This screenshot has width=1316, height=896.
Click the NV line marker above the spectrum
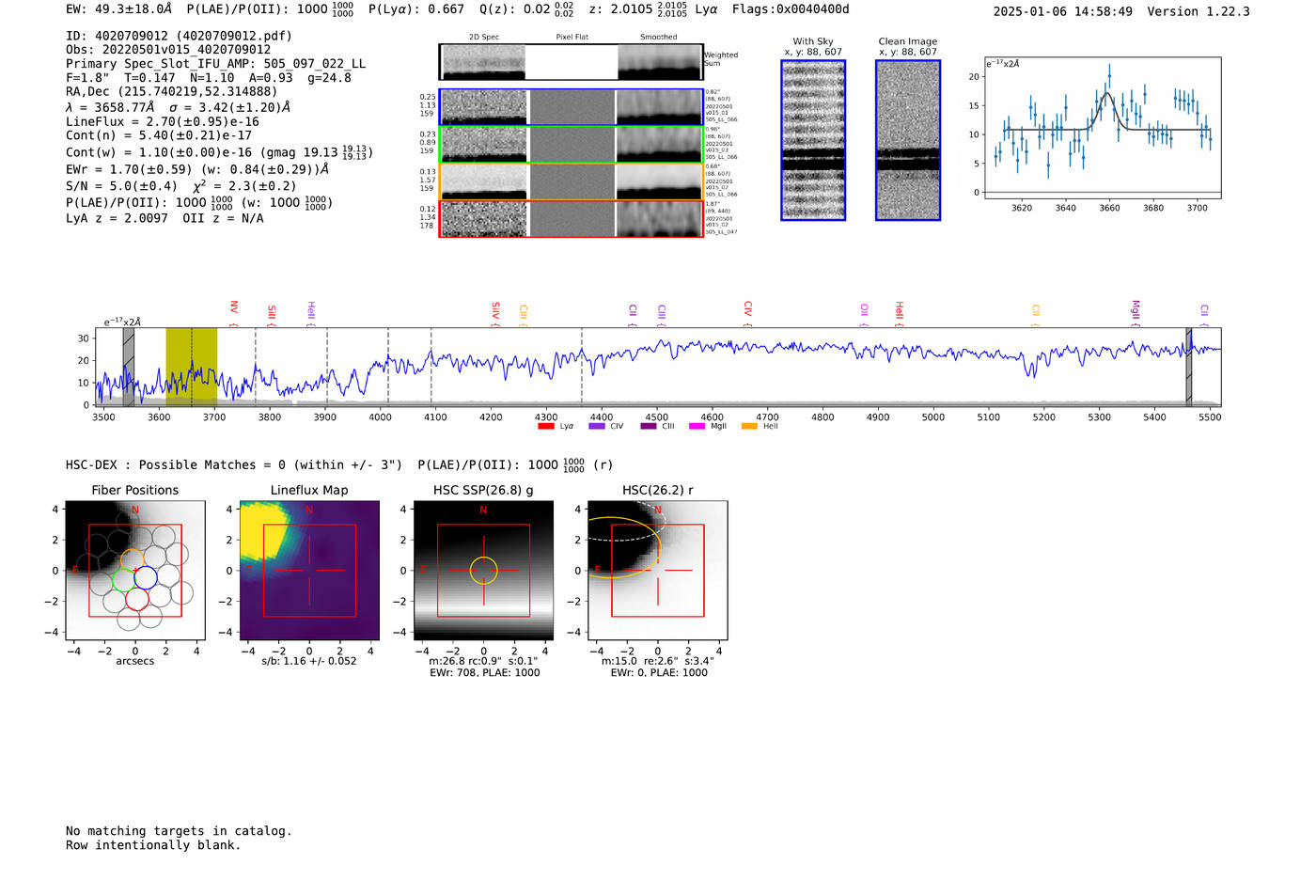234,311
